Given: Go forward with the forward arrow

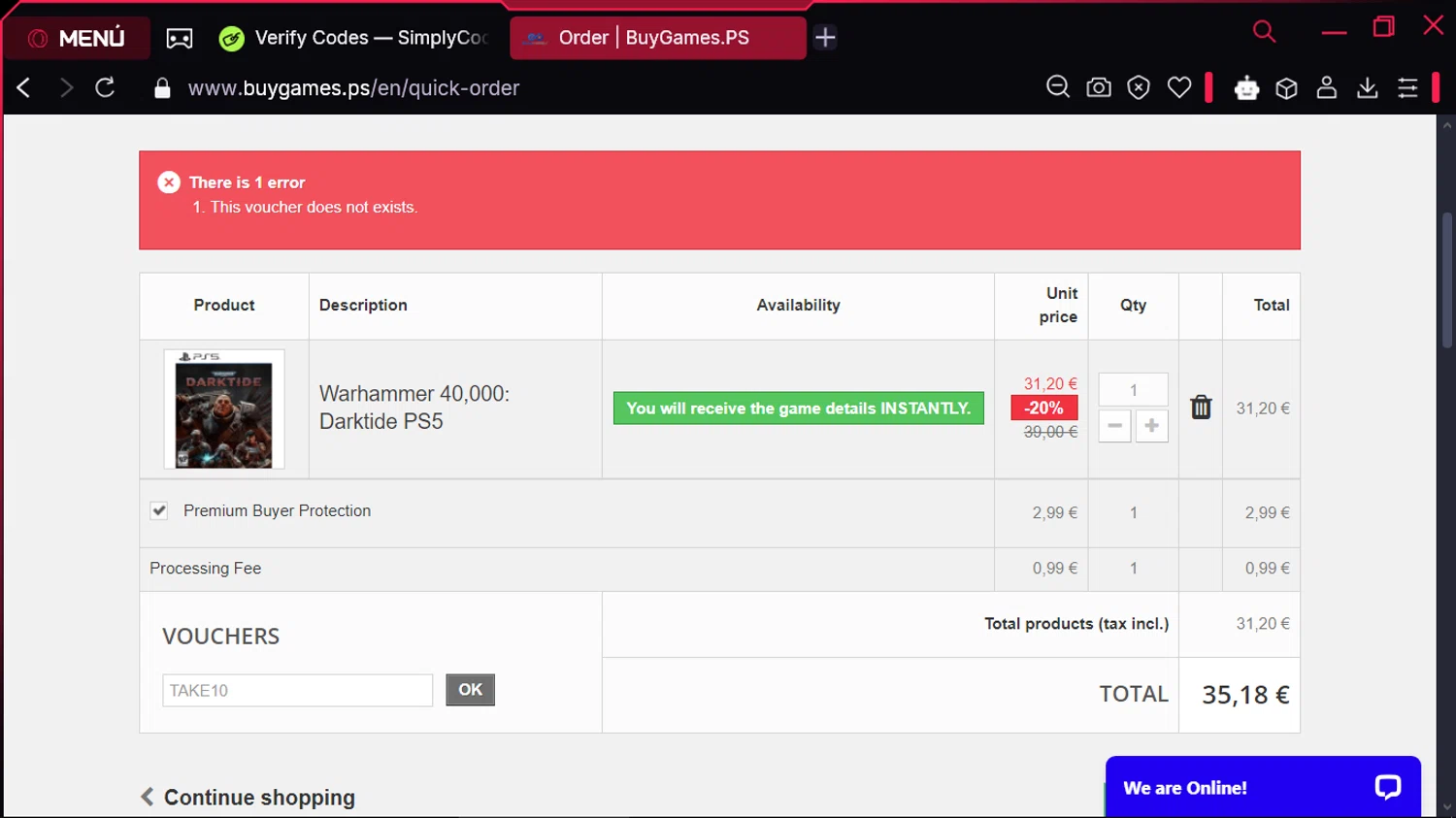Looking at the screenshot, I should (65, 88).
